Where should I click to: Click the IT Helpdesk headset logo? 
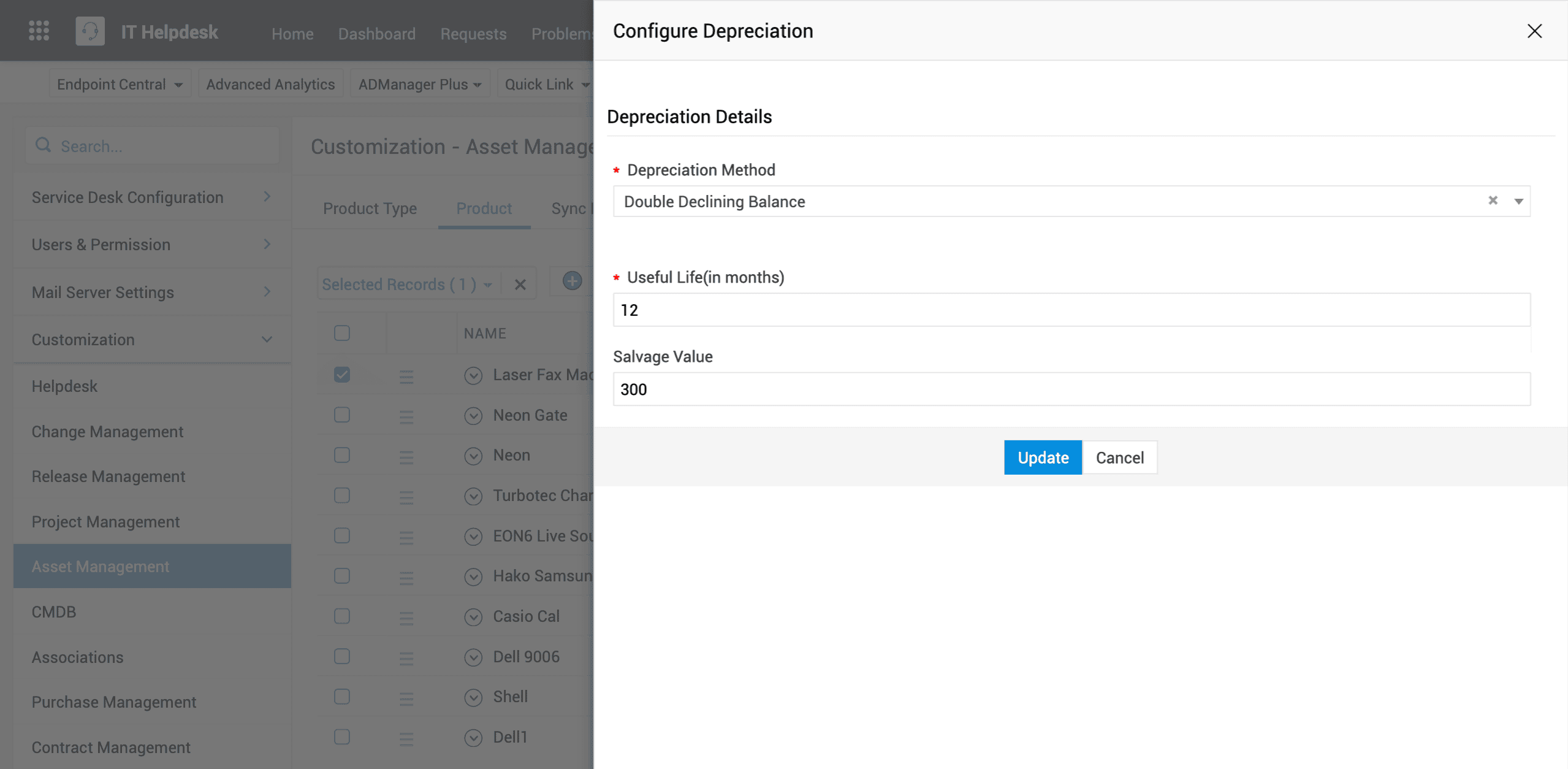(x=90, y=31)
